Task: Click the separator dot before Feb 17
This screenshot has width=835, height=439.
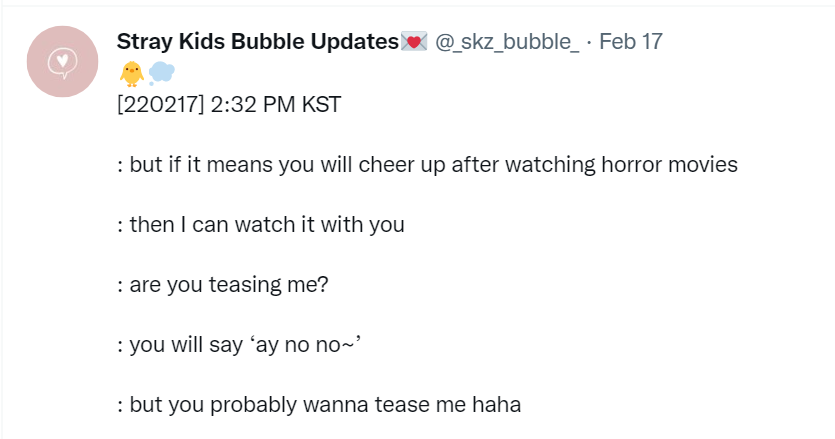Action: 589,42
